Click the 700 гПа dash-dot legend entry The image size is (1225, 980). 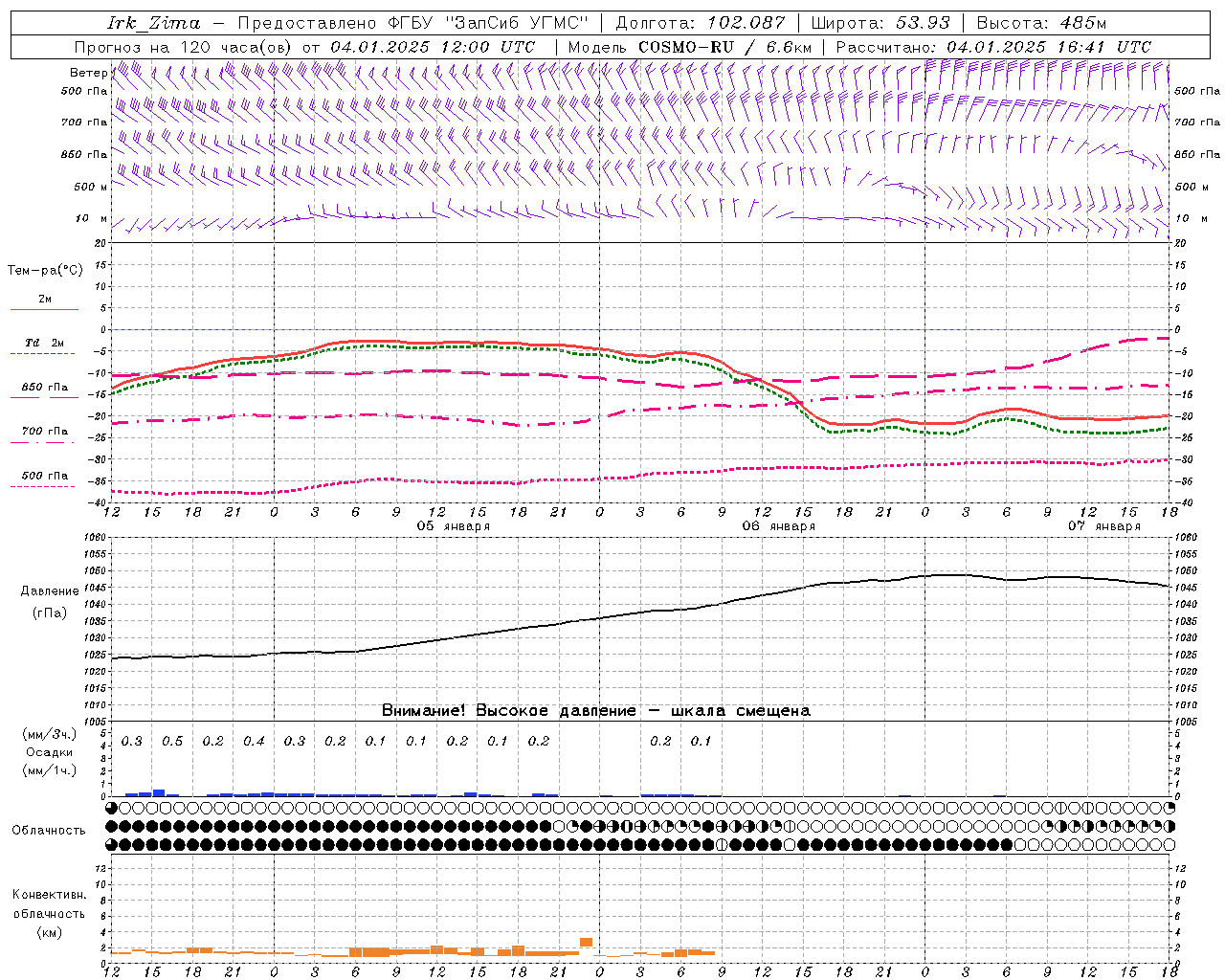[44, 432]
